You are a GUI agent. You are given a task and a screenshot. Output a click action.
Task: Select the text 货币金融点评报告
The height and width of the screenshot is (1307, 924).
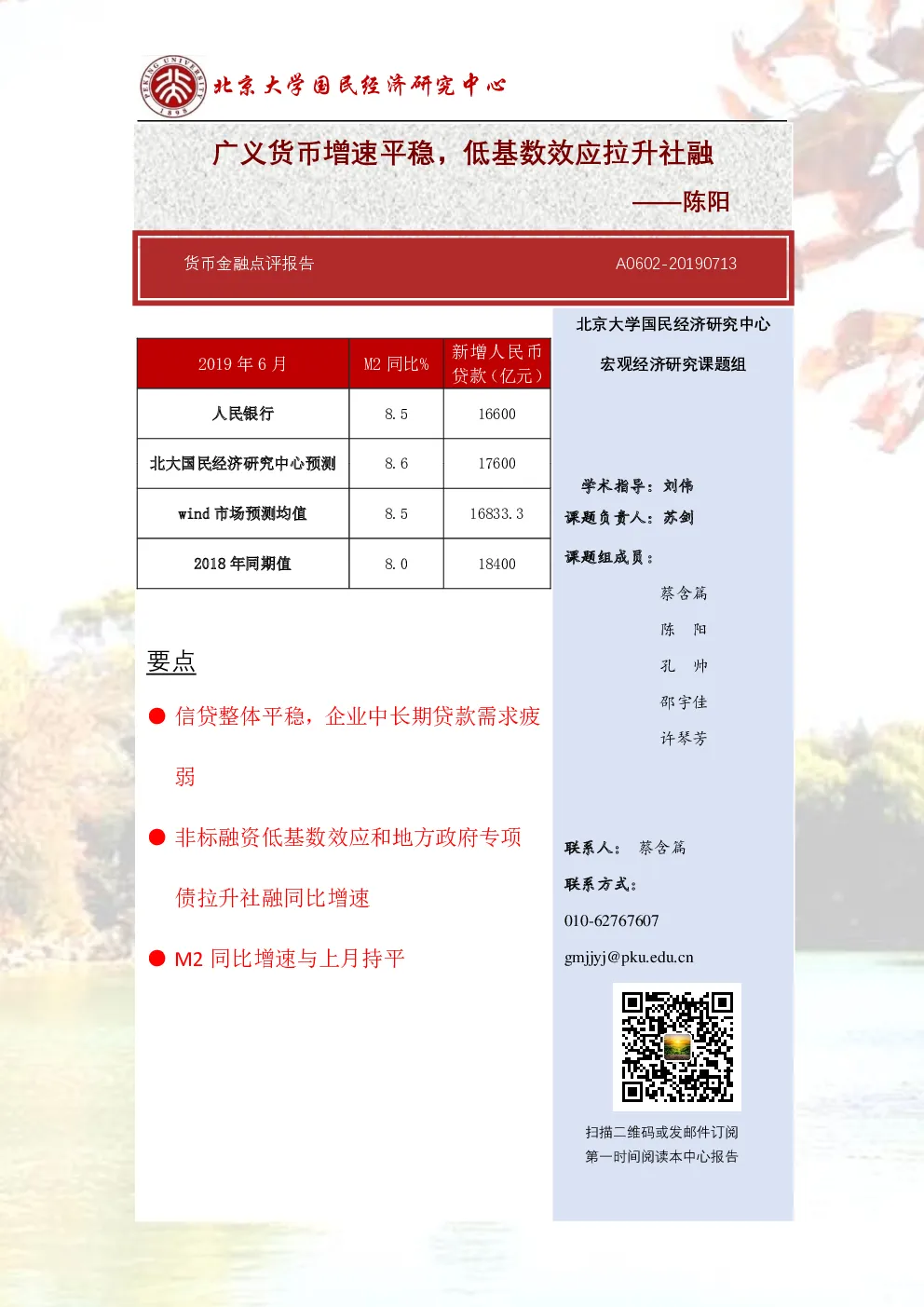(249, 264)
